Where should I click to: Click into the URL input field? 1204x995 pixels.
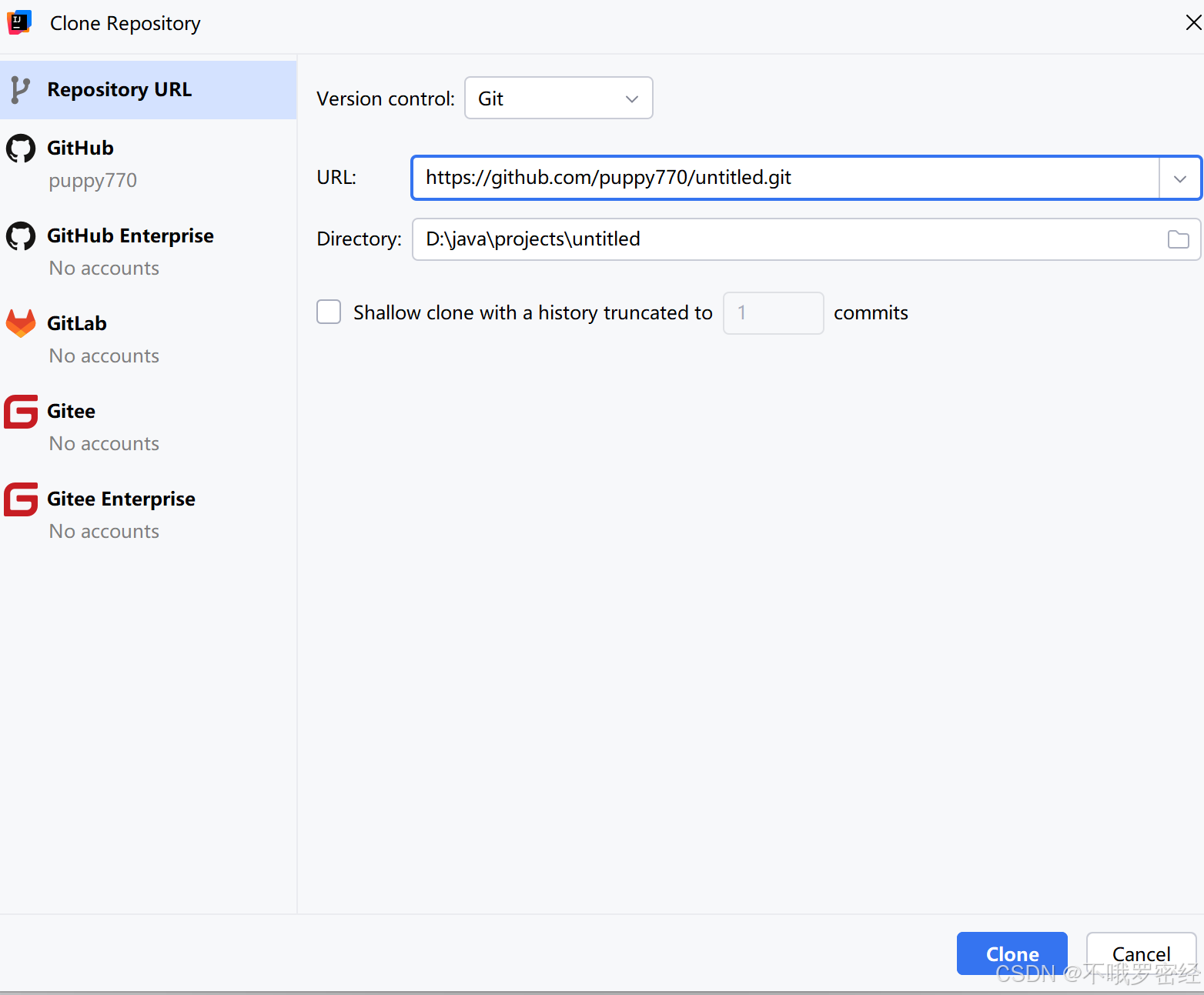(x=785, y=178)
